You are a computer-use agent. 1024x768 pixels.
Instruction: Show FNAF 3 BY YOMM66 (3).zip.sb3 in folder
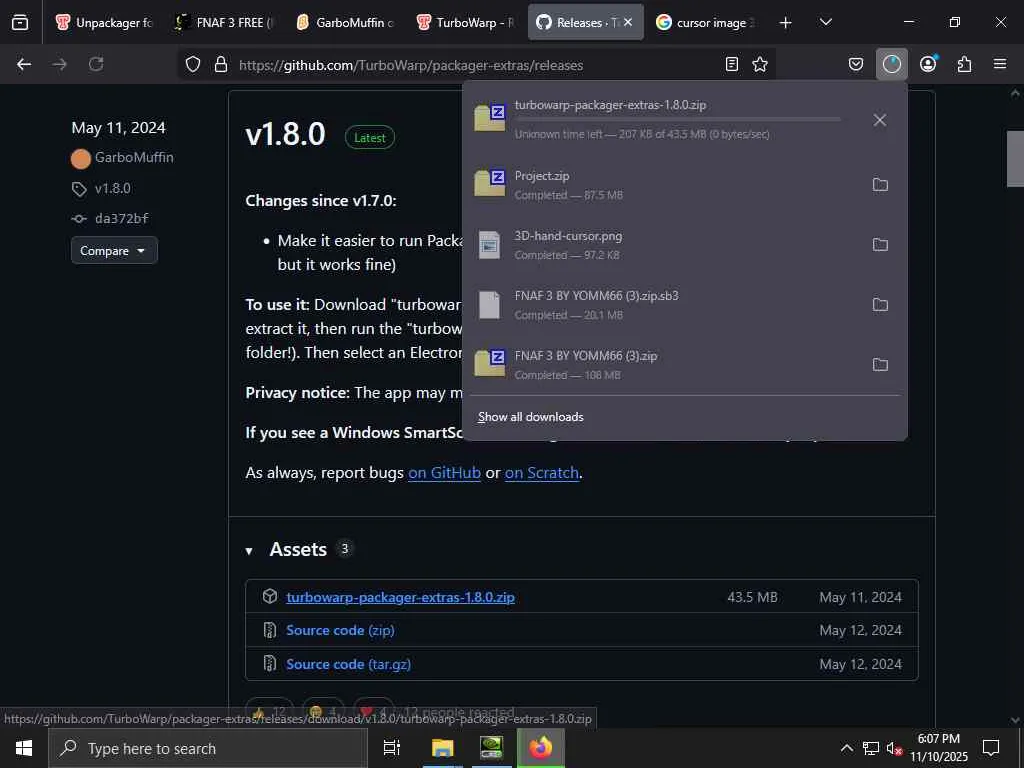(x=880, y=305)
